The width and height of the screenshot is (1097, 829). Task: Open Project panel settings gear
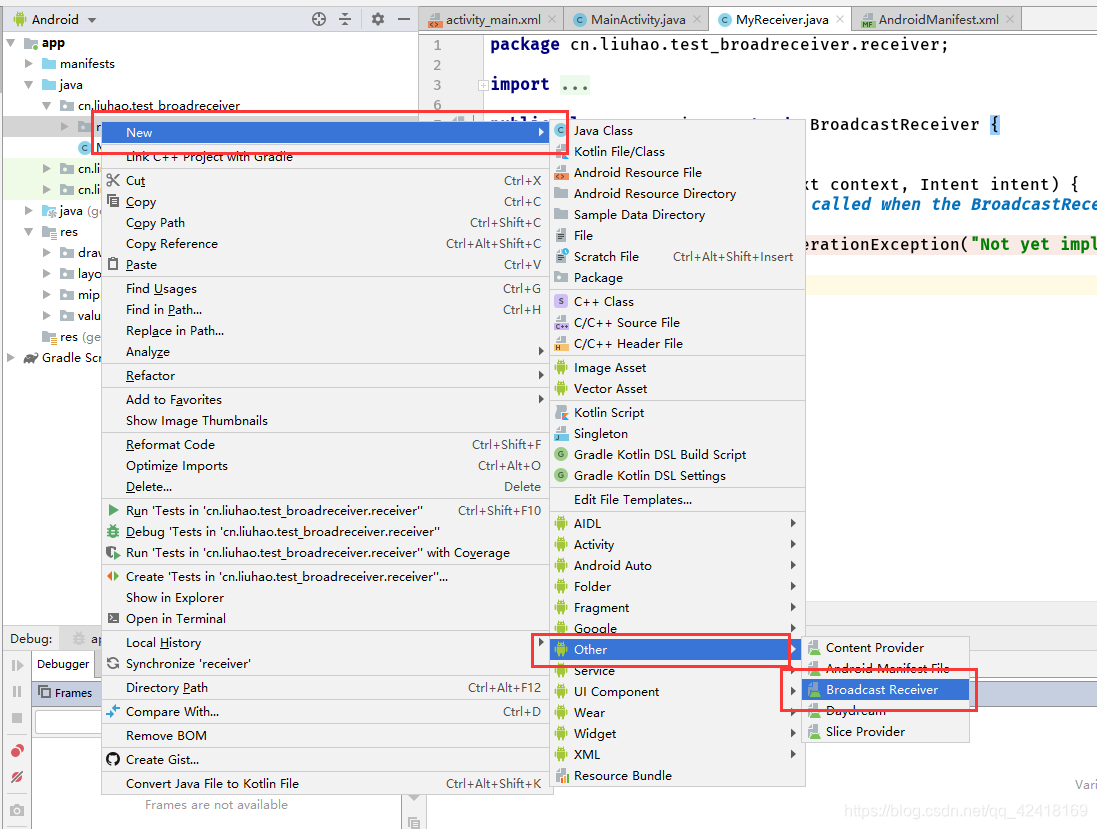click(x=378, y=20)
